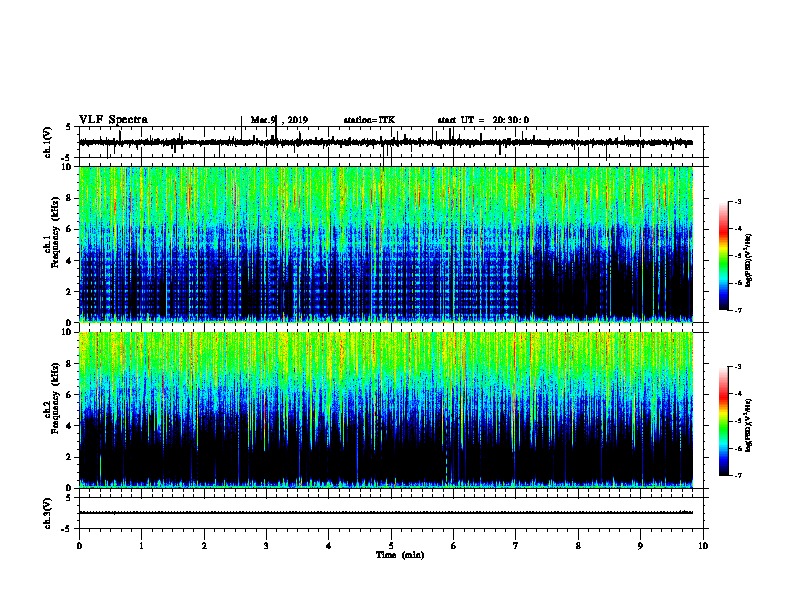This screenshot has height=612, width=792.
Task: Click the '-3' label on ch.2 color scale
Action: coord(737,367)
